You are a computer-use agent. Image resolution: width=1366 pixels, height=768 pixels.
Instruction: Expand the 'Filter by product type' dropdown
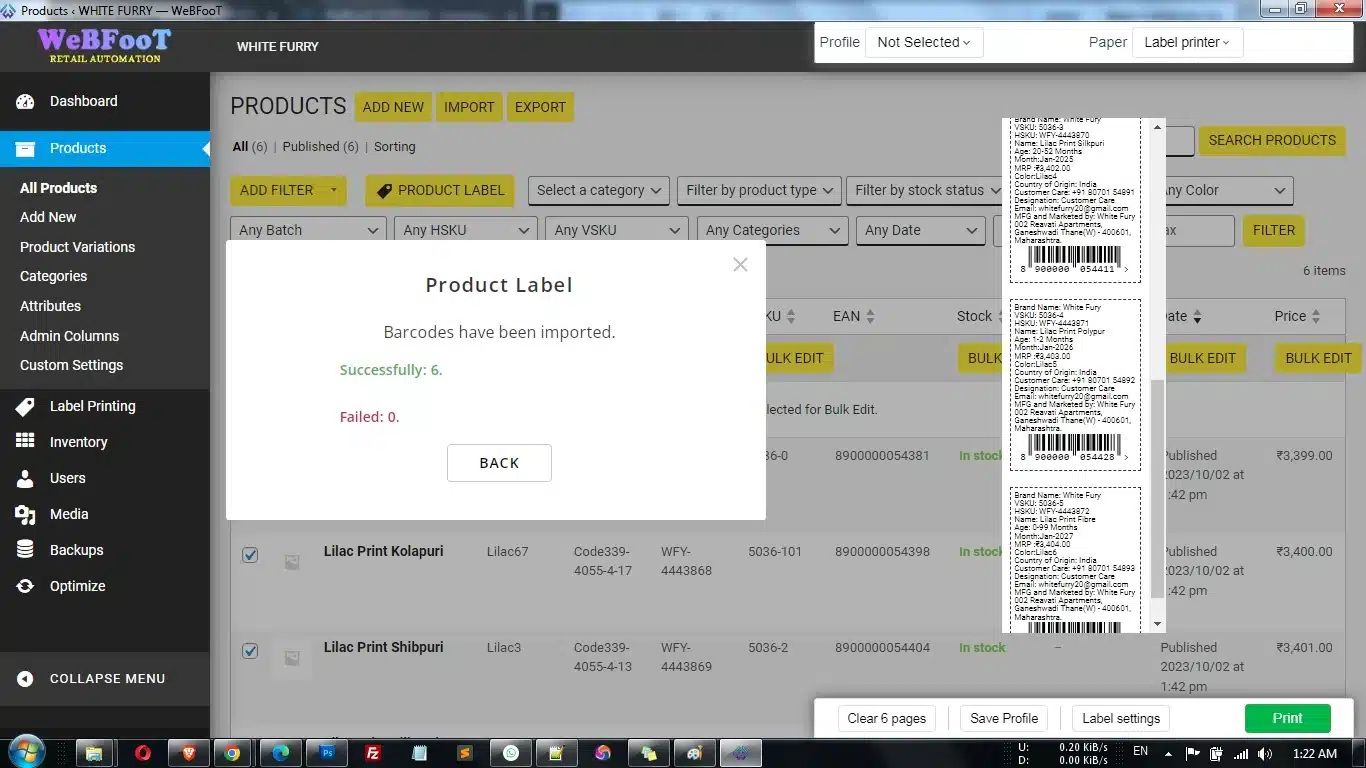pos(760,190)
